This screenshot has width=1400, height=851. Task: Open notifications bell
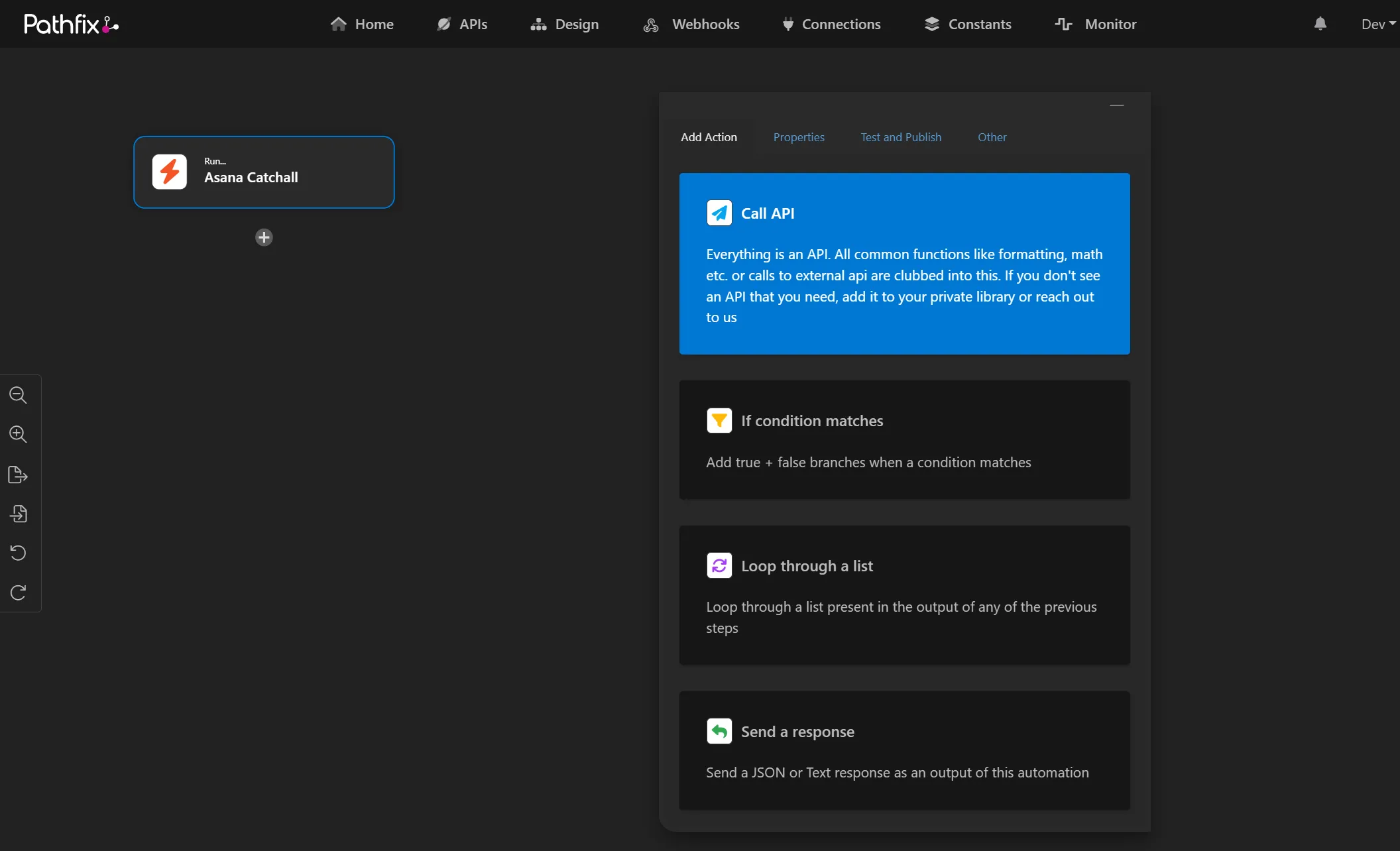[x=1320, y=24]
